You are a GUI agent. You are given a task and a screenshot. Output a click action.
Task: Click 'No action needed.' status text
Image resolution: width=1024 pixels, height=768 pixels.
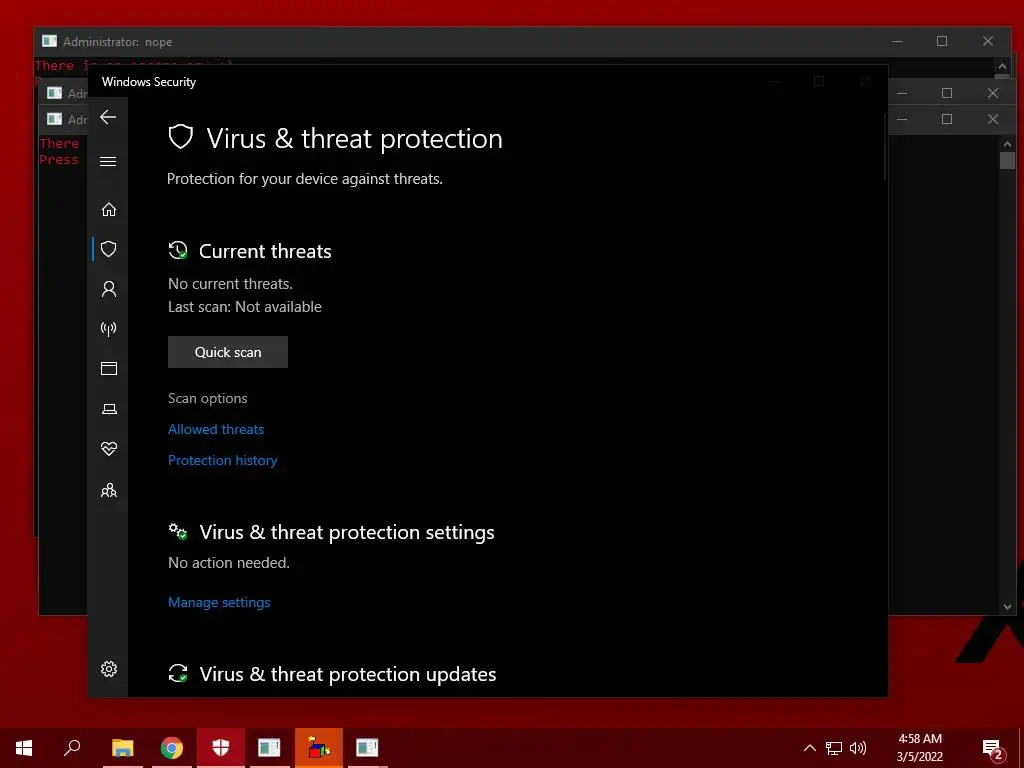(x=229, y=563)
